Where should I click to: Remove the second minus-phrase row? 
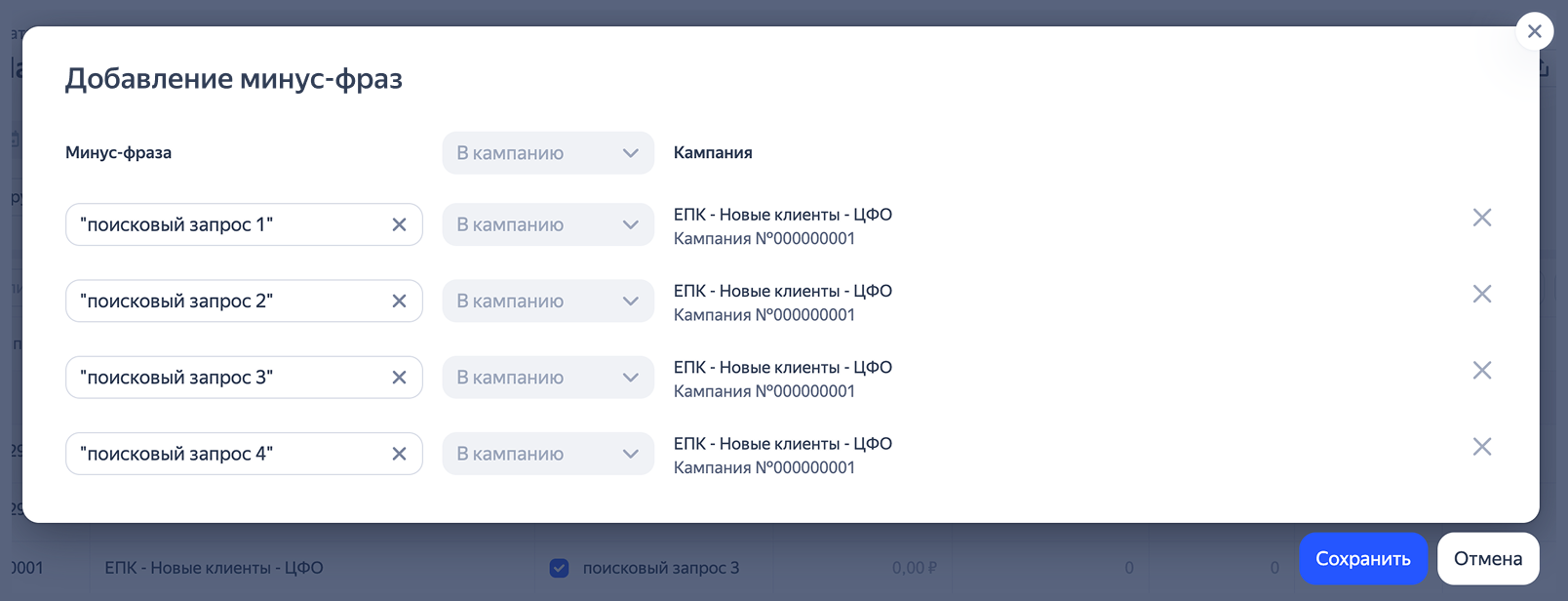tap(1481, 294)
